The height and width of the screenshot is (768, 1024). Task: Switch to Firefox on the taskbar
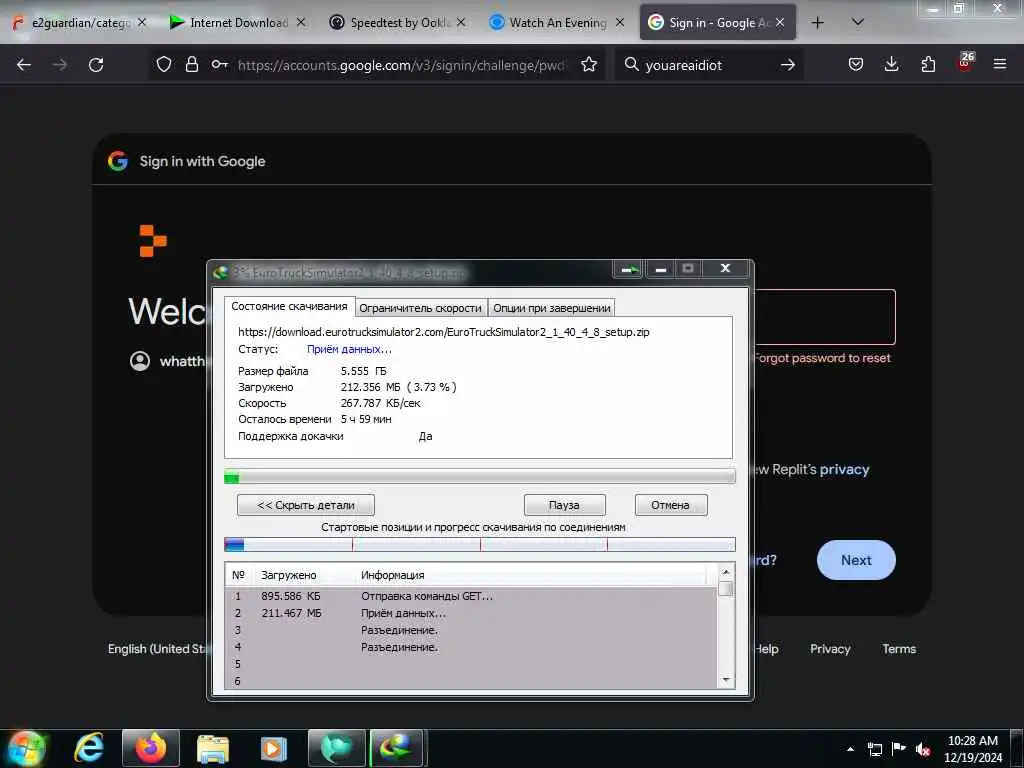pyautogui.click(x=151, y=748)
